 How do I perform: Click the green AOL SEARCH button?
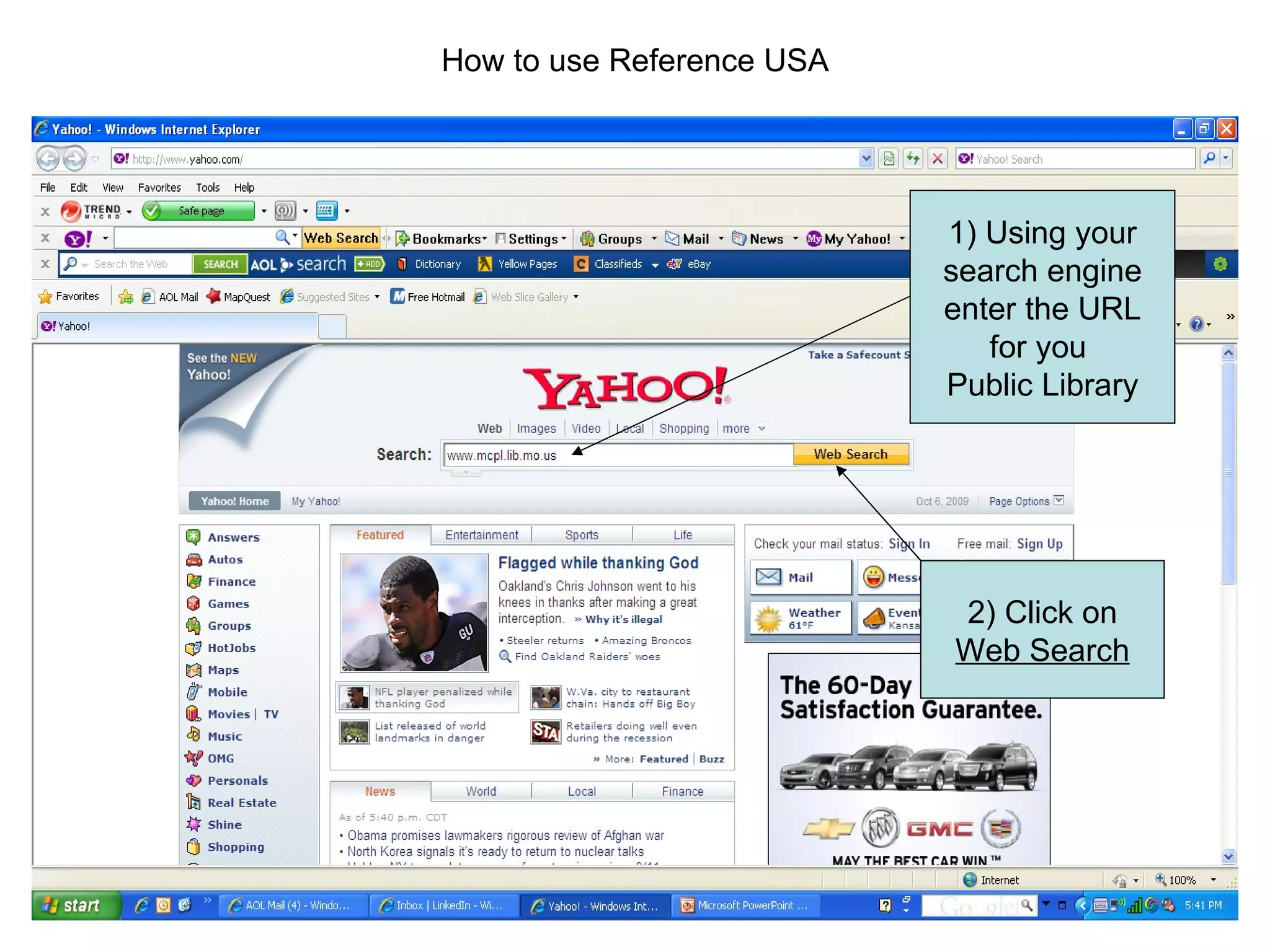(x=220, y=264)
